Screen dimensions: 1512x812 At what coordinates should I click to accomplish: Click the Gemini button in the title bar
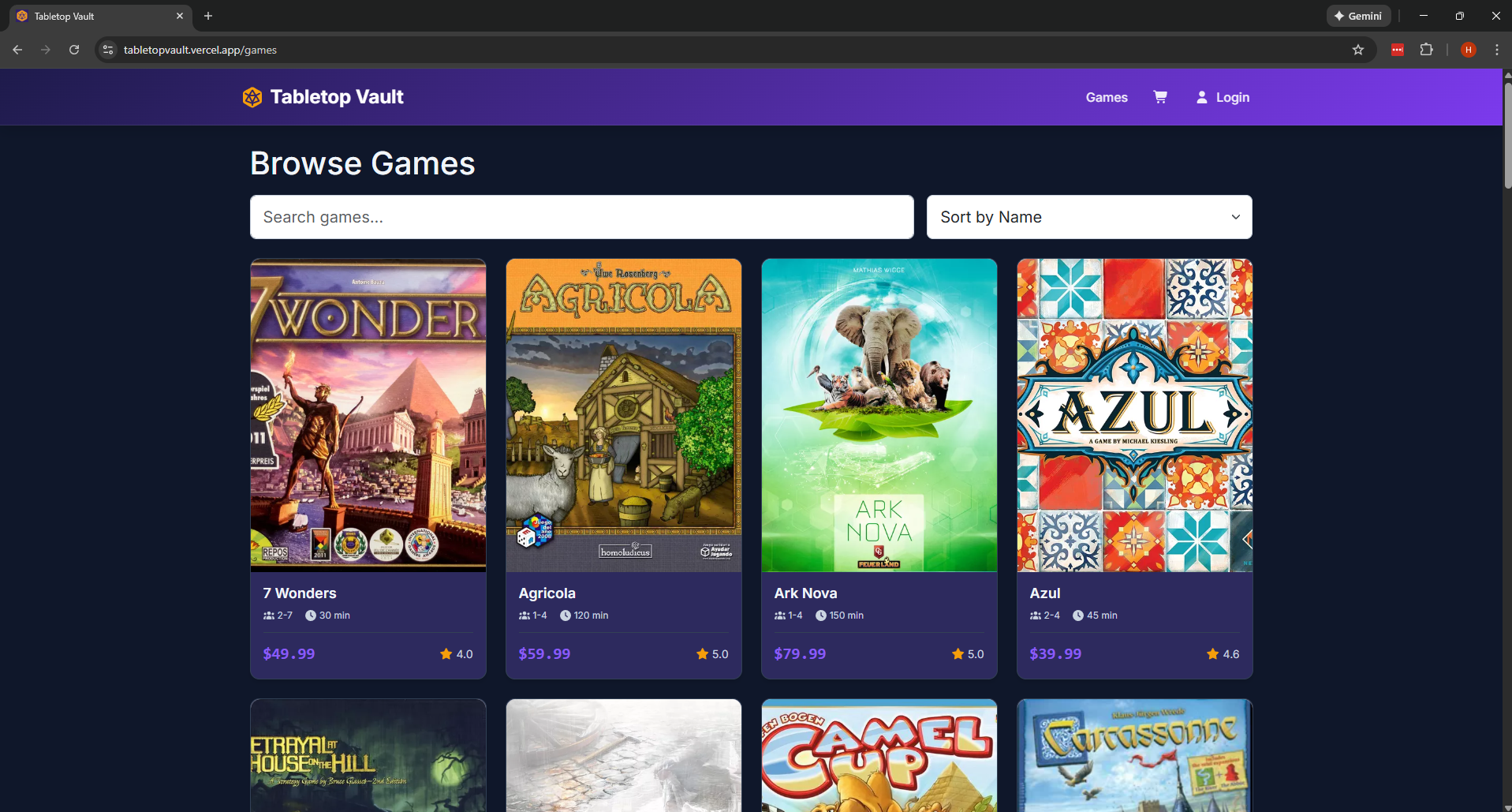point(1358,15)
